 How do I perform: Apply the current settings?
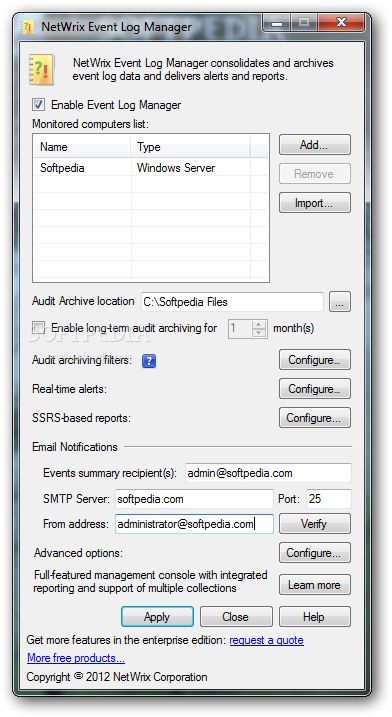tap(157, 617)
